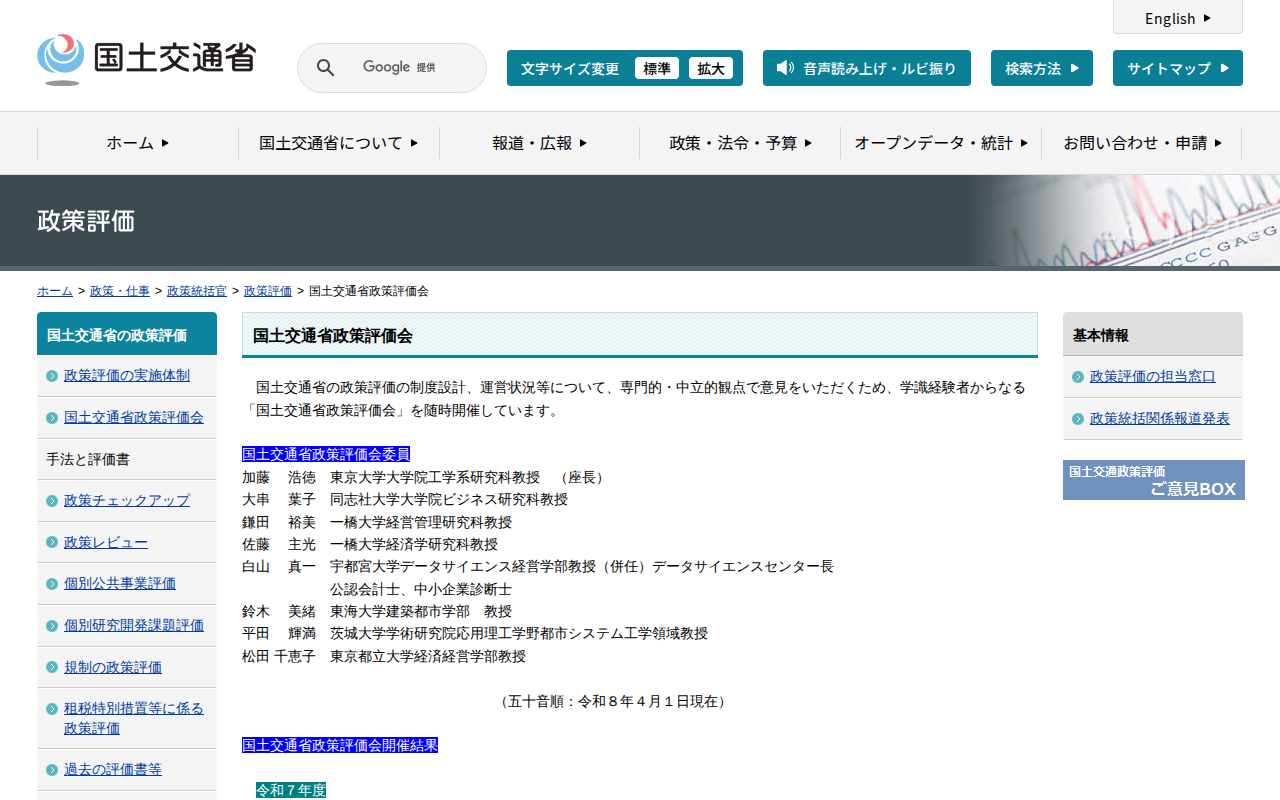Open the ご意見BOX banner
The image size is (1280, 800).
(x=1153, y=480)
